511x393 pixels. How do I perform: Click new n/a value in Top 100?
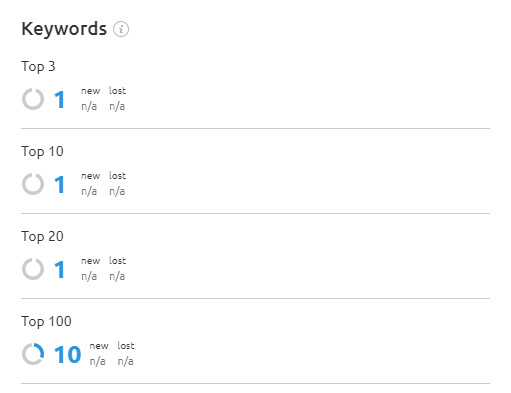(x=97, y=361)
